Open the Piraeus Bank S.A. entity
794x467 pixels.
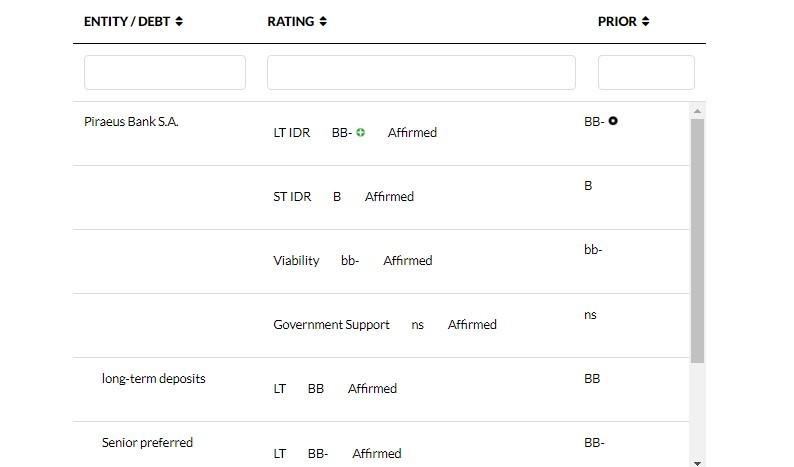pyautogui.click(x=131, y=122)
